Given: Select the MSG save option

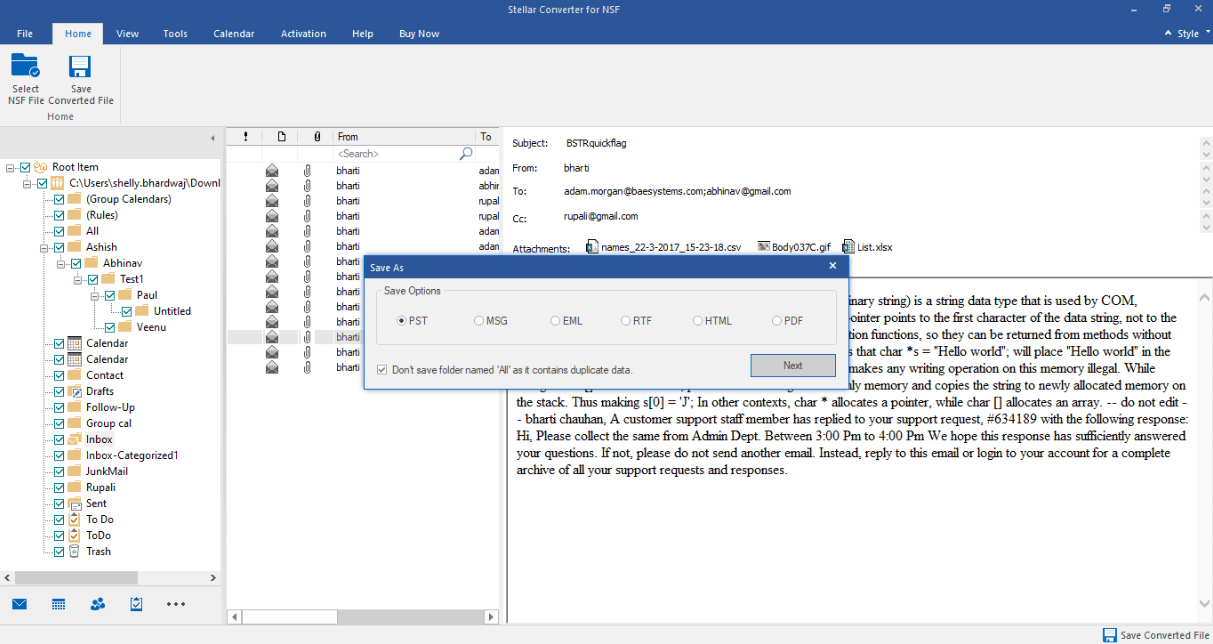Looking at the screenshot, I should pos(479,320).
